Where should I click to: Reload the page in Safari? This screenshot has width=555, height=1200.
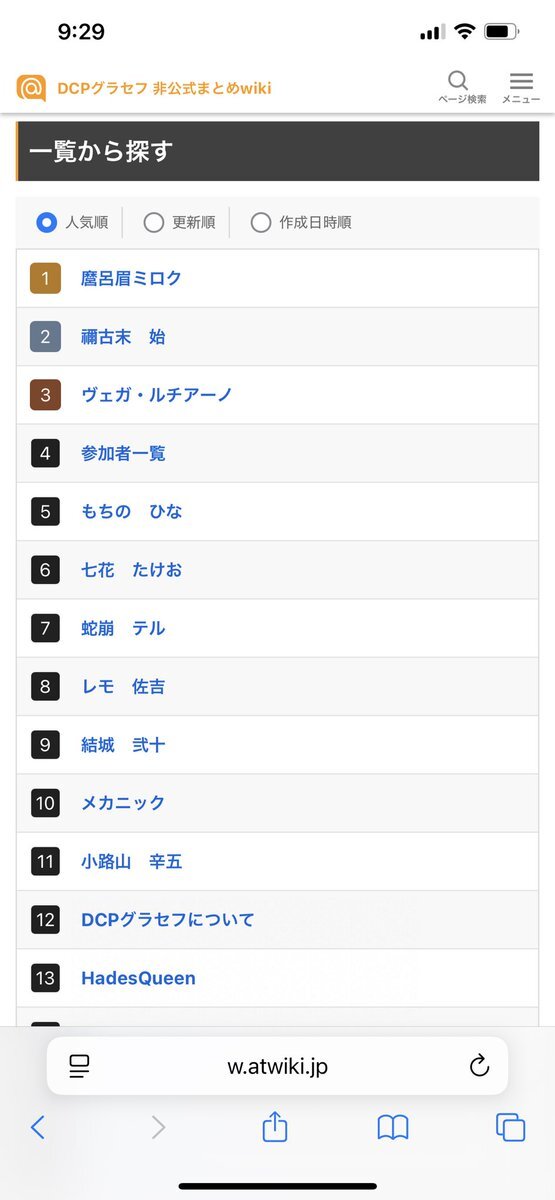(x=479, y=1066)
